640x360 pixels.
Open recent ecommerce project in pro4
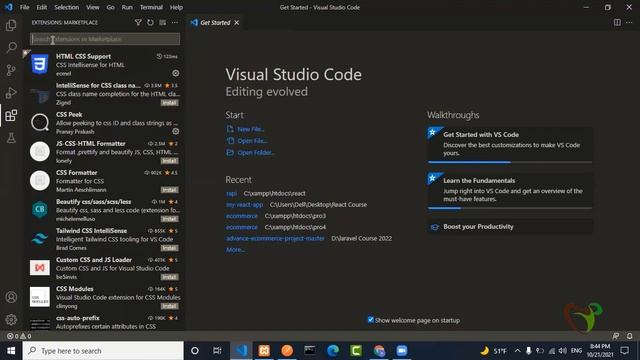click(x=242, y=227)
